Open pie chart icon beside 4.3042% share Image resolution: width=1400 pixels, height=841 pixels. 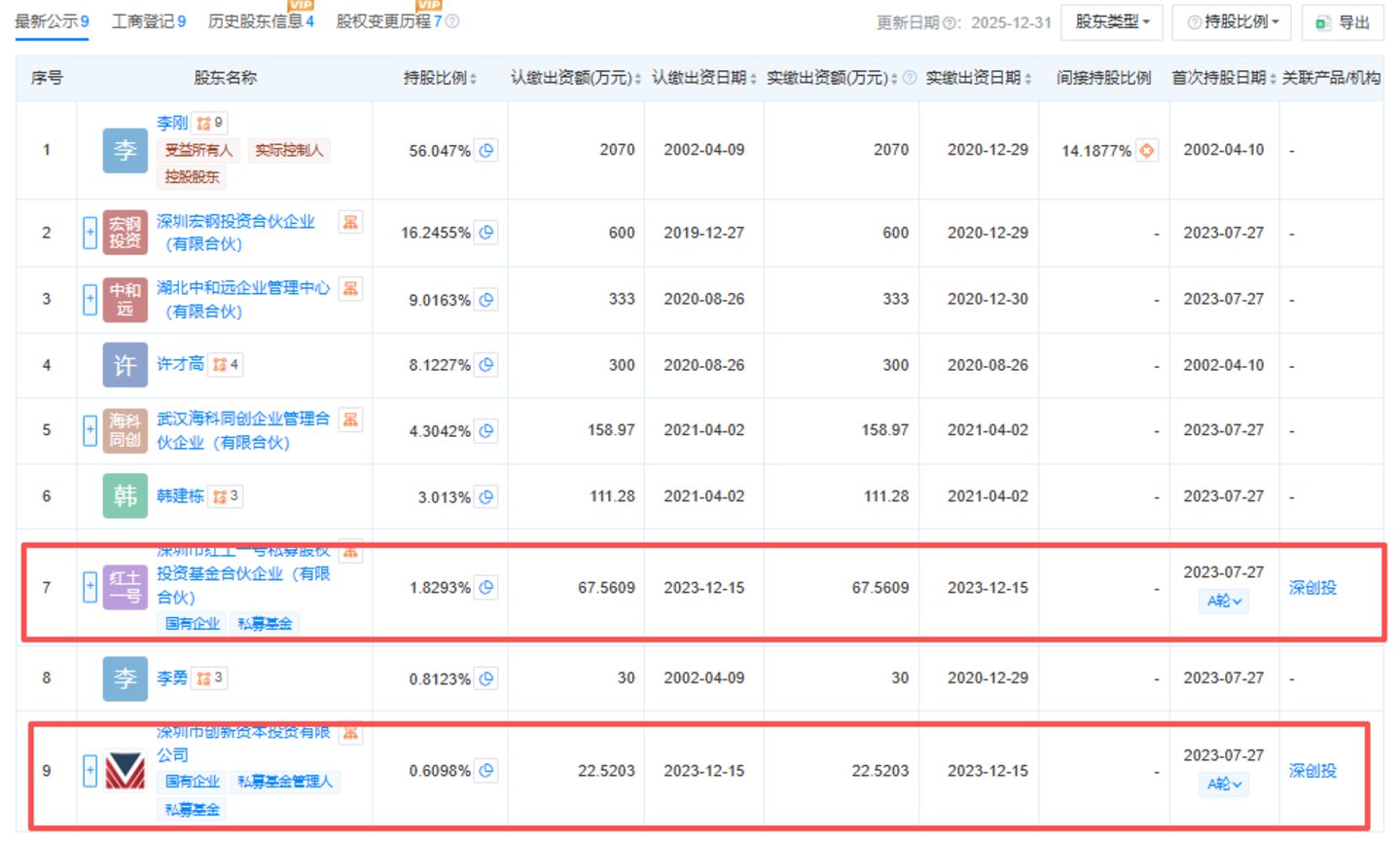click(486, 431)
